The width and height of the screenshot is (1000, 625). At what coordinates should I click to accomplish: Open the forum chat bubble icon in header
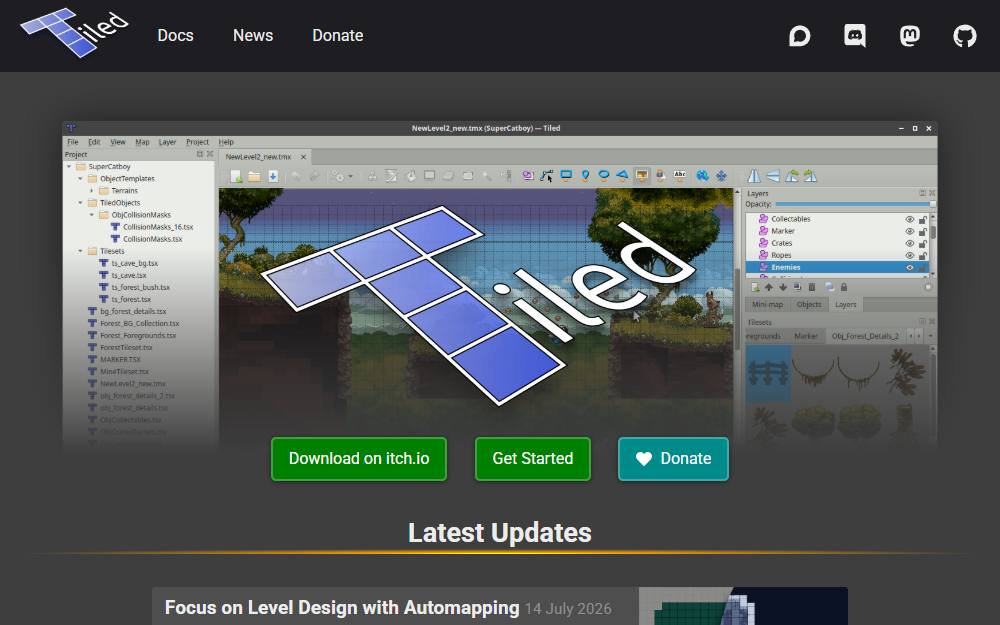(799, 36)
